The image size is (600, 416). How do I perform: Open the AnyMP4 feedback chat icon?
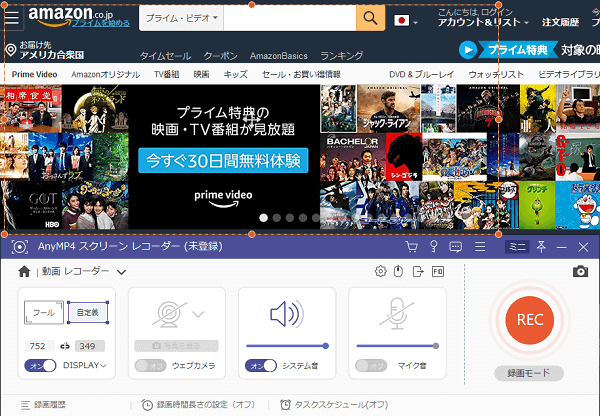click(x=455, y=247)
